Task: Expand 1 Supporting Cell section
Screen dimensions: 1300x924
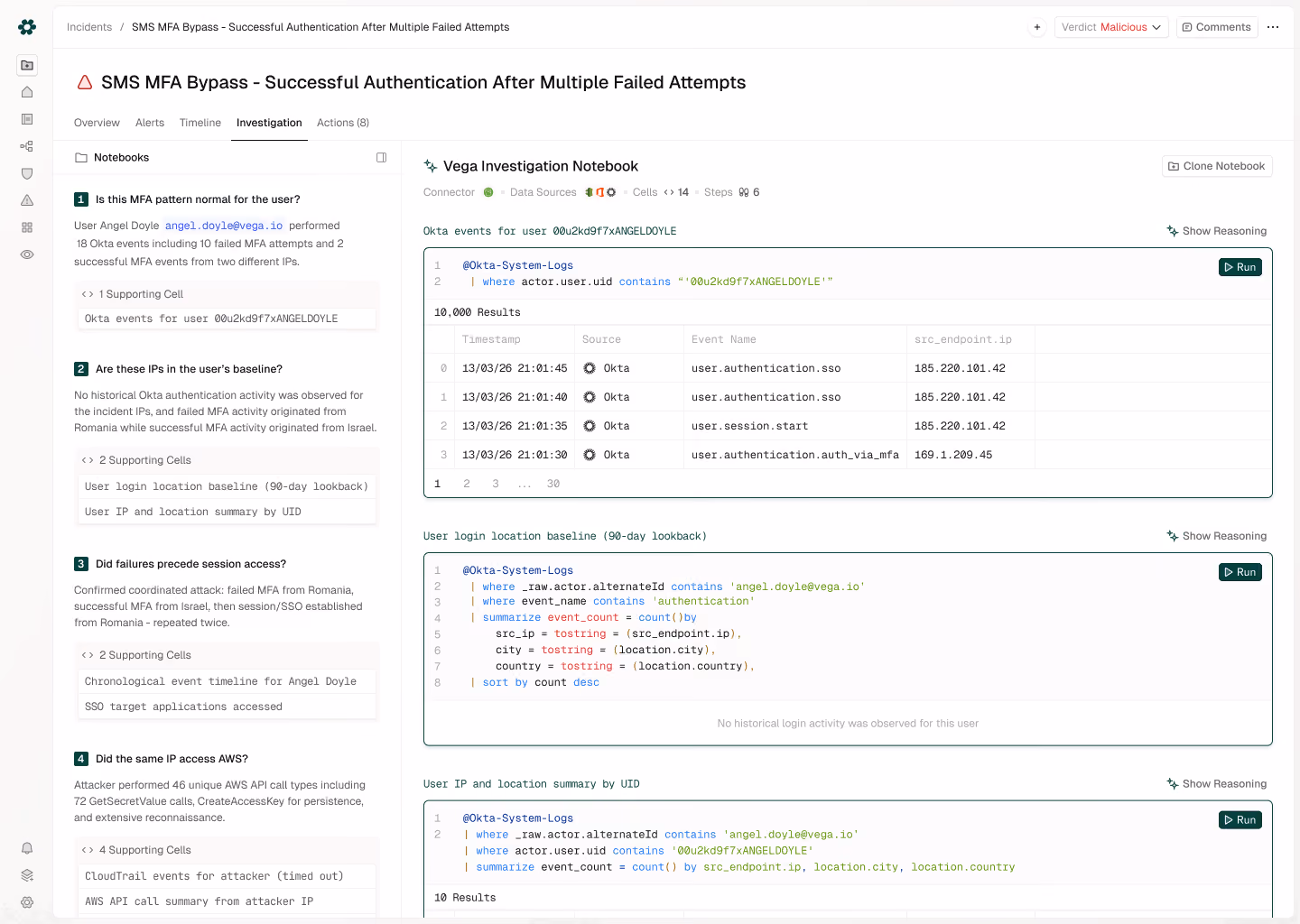Action: pos(227,294)
